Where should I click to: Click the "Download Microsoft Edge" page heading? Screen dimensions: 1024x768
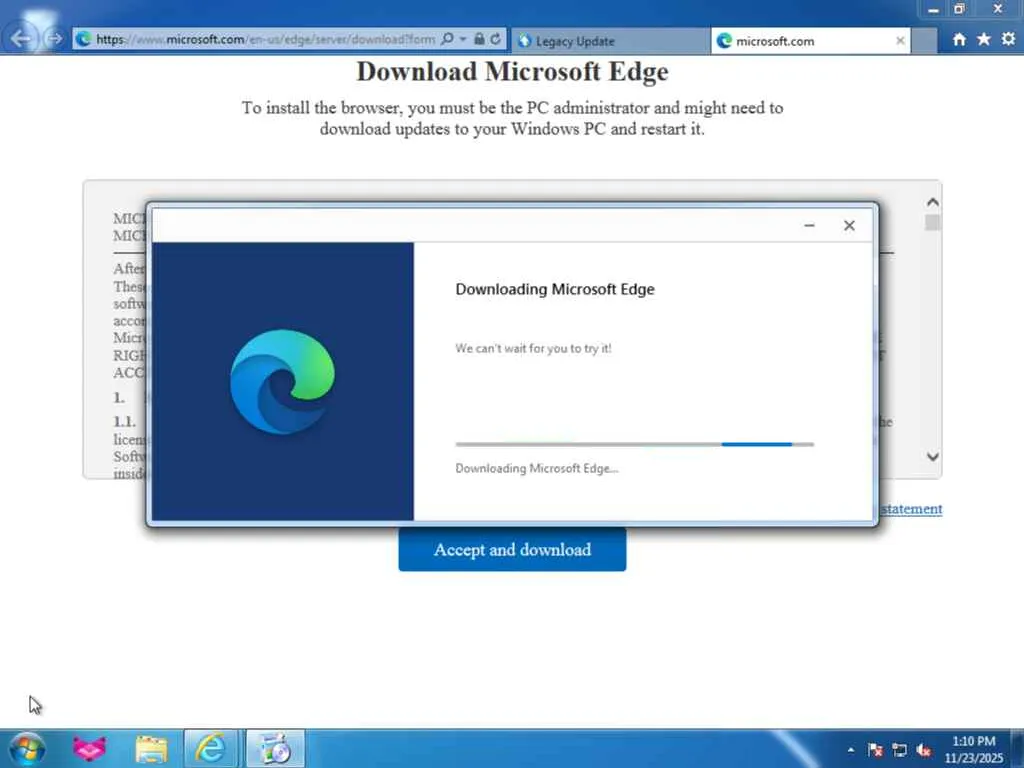tap(512, 71)
